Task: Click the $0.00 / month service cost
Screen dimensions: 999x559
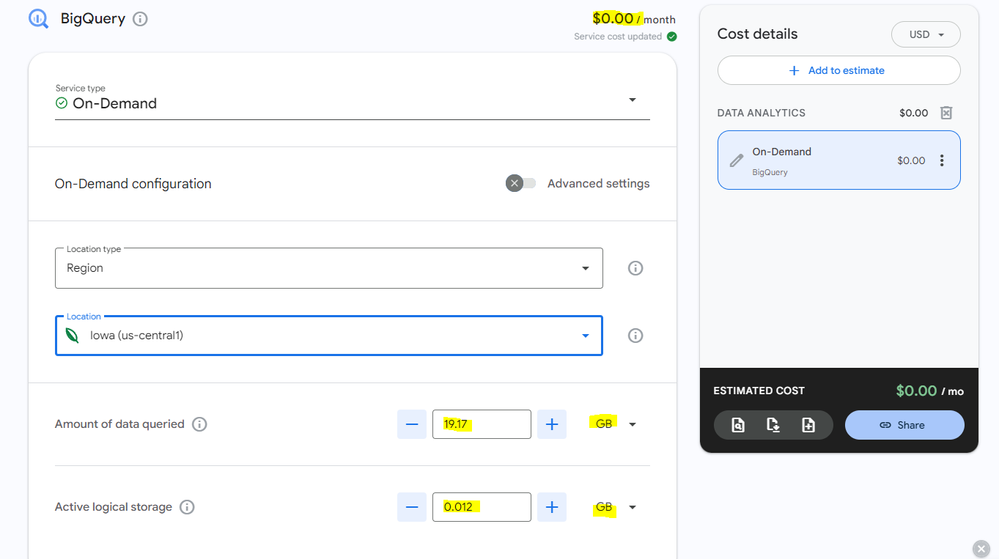Action: [634, 18]
